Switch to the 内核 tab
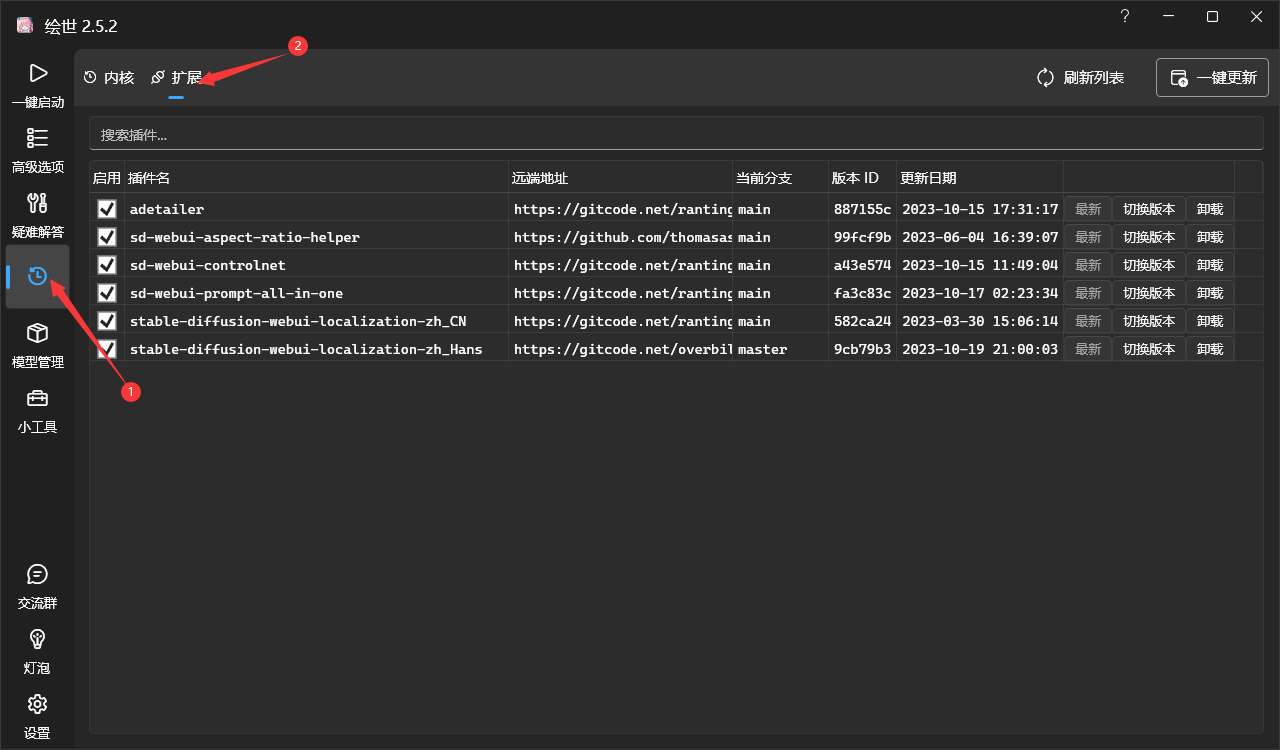 [109, 77]
